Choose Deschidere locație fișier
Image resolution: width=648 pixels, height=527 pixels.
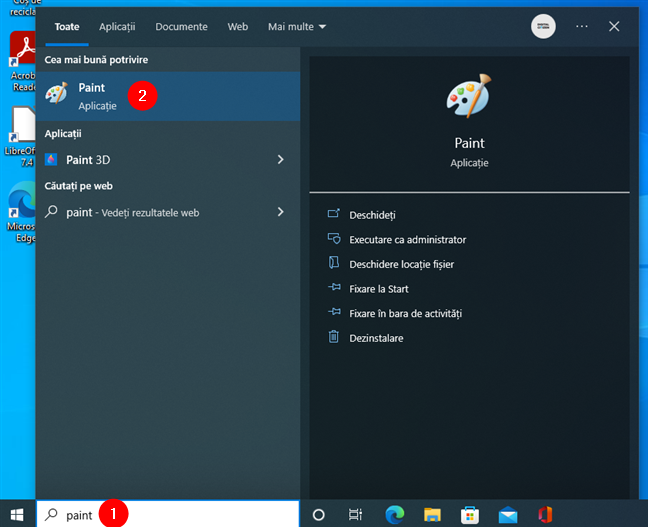pos(401,265)
